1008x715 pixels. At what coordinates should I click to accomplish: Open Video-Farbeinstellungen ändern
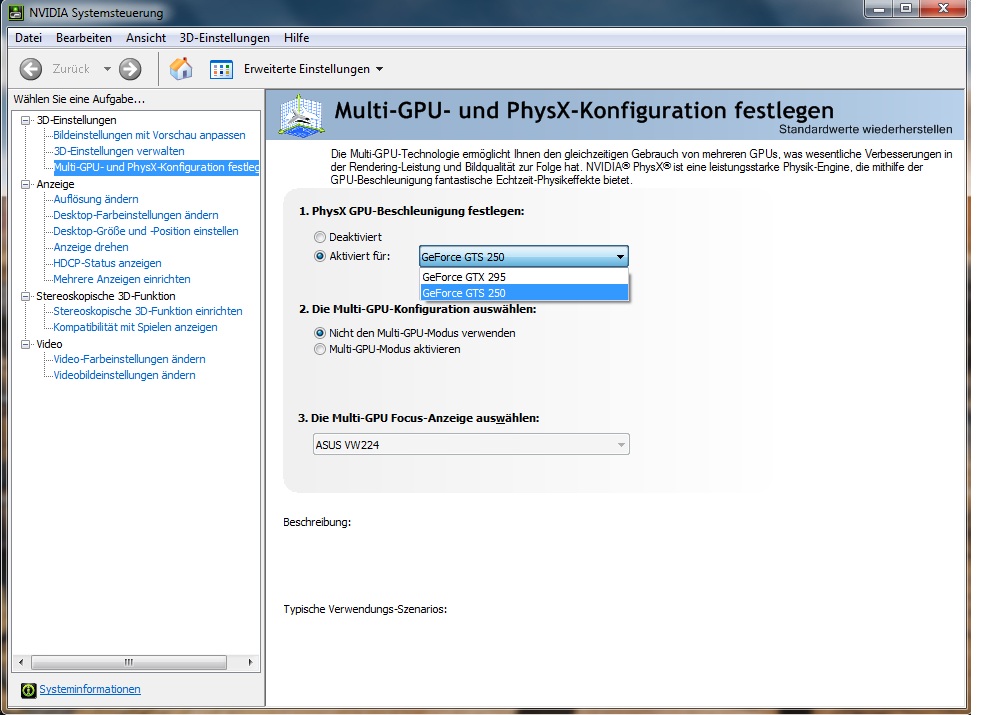[129, 359]
